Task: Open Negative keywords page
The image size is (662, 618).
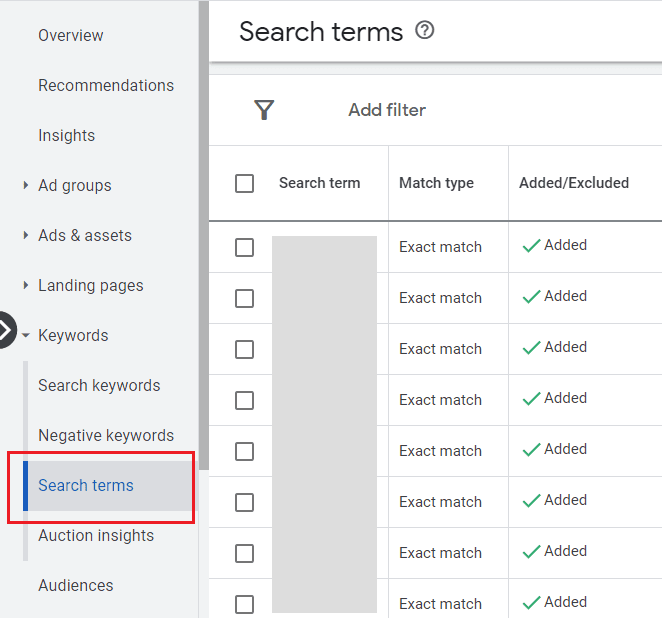Action: 105,435
